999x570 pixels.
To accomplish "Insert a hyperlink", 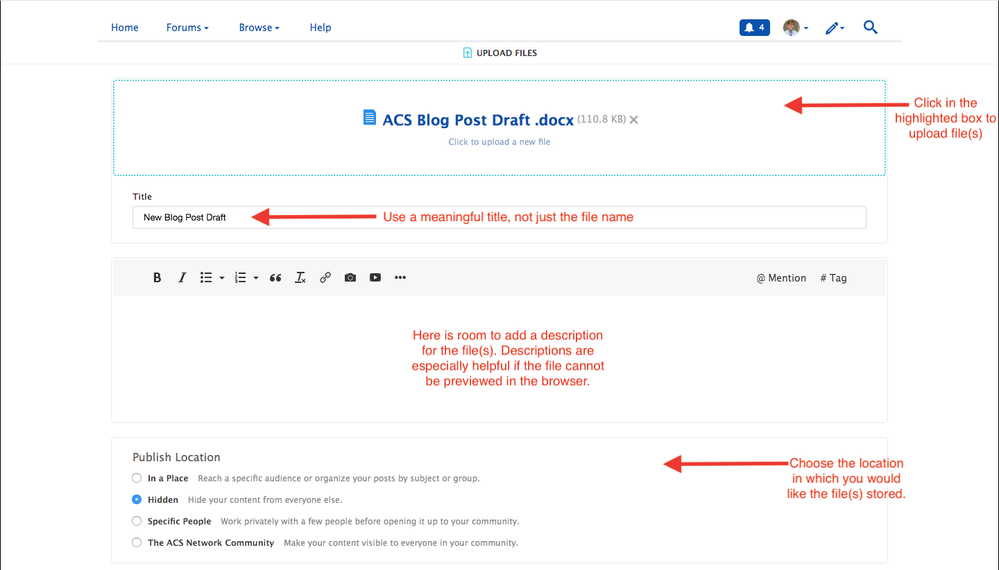I will (x=325, y=278).
